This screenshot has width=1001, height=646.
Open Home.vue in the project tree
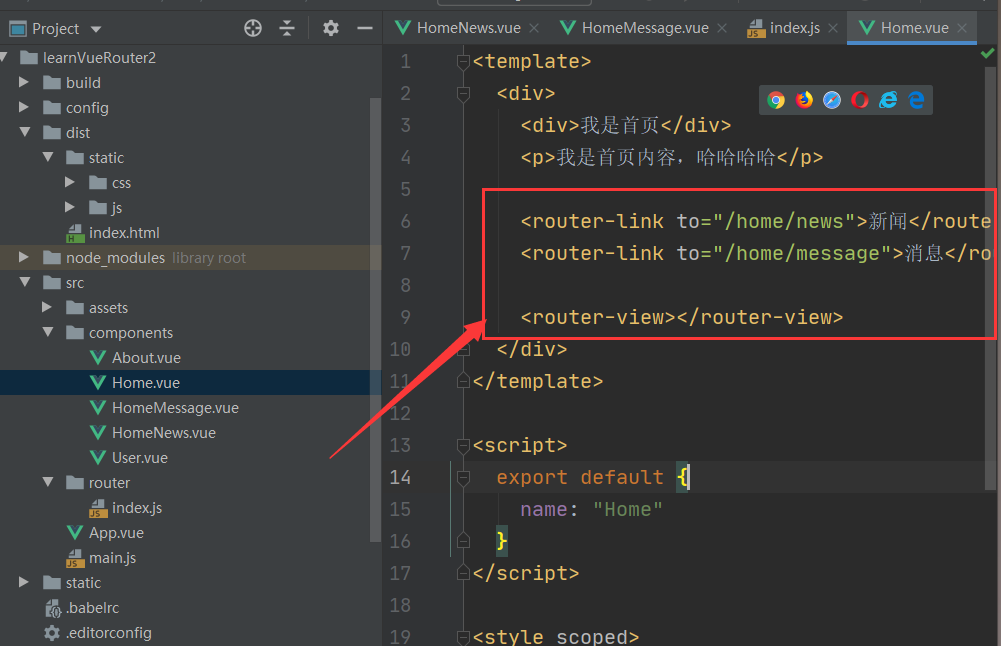click(146, 383)
